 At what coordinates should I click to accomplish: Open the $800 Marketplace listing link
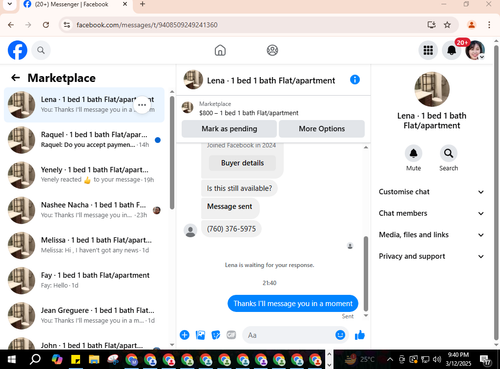[249, 113]
